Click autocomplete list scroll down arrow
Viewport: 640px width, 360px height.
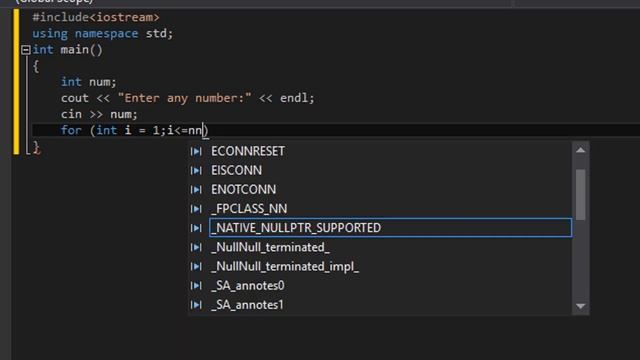point(580,306)
